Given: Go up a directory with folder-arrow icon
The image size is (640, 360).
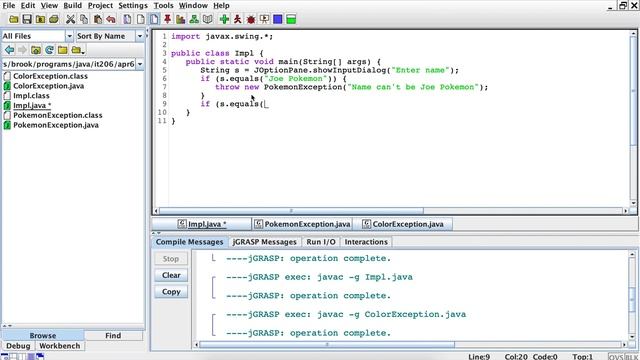Looking at the screenshot, I should click(36, 50).
